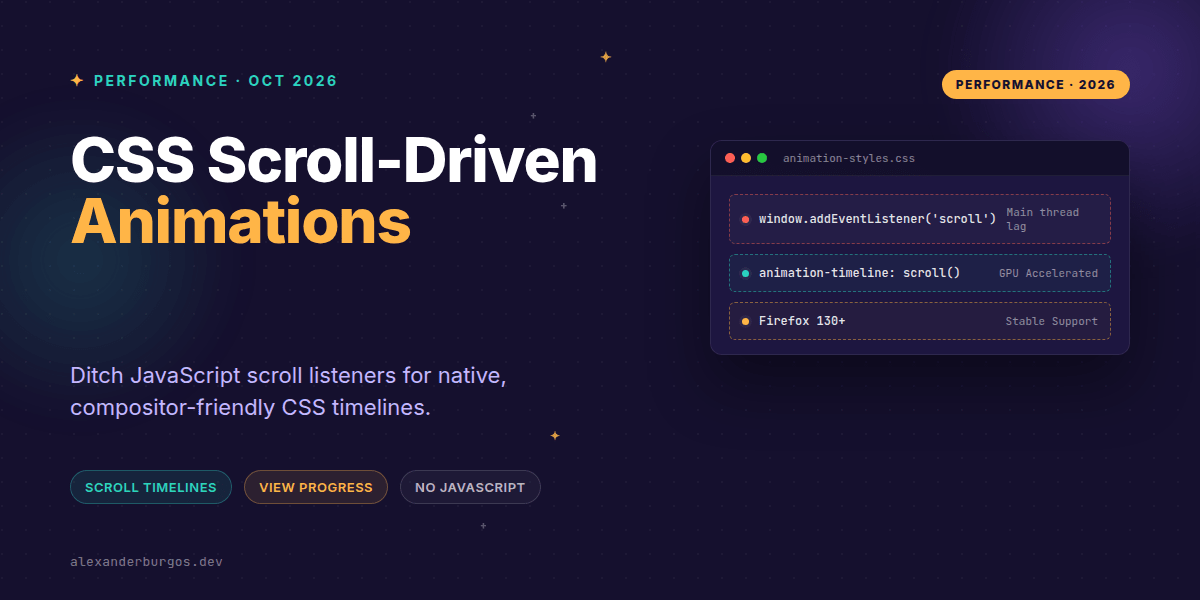The width and height of the screenshot is (1200, 600).
Task: Click the red dot in code window titlebar
Action: pos(730,158)
